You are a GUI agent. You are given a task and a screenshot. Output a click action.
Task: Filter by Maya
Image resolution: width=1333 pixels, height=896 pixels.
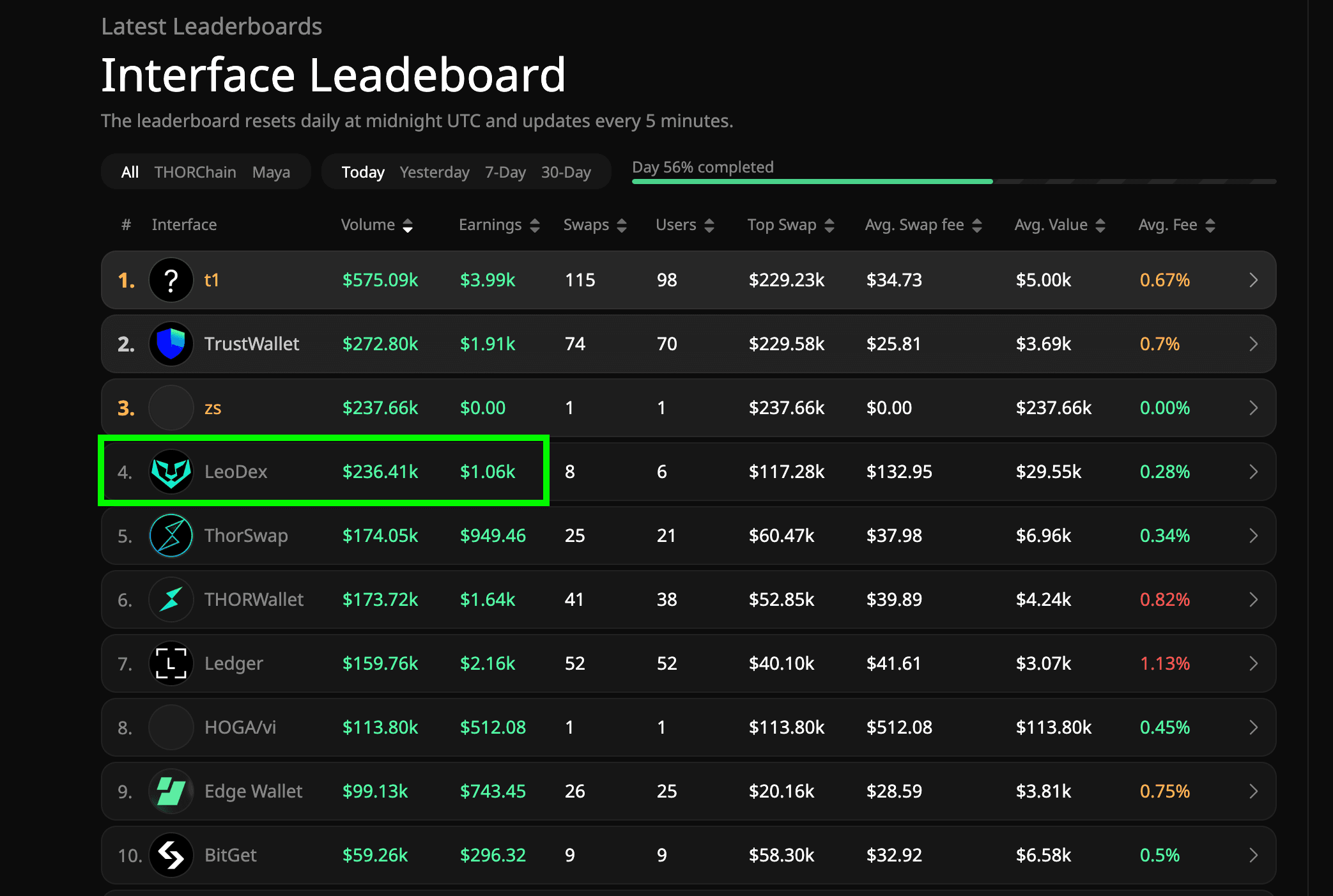tap(271, 172)
